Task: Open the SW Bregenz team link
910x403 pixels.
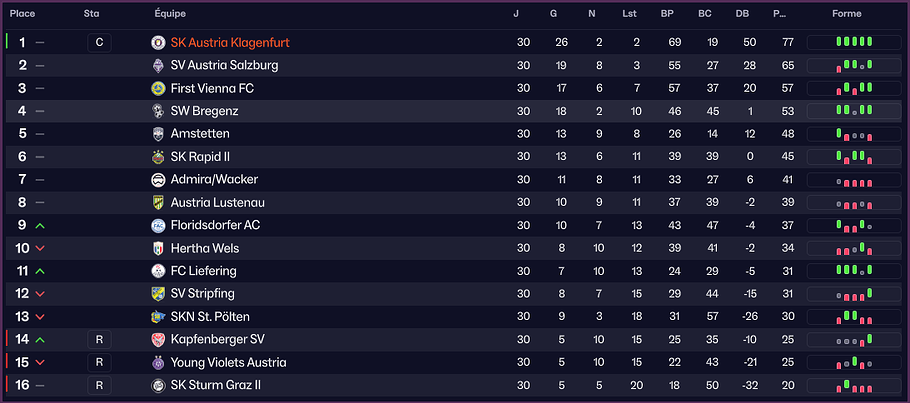Action: click(x=204, y=111)
